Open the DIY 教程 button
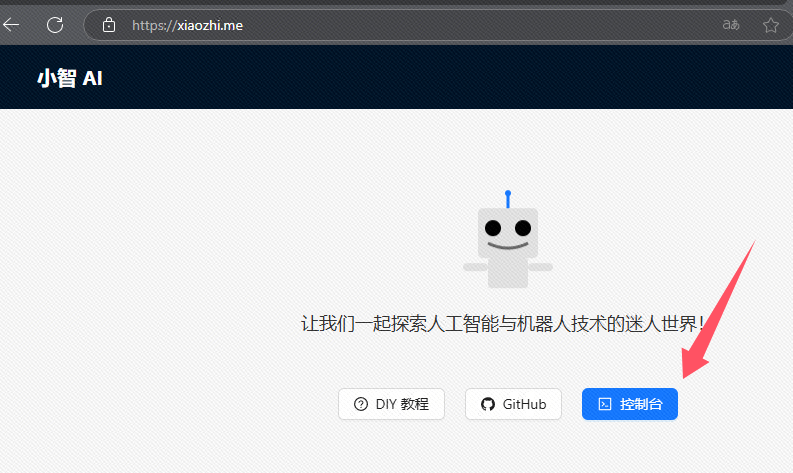The width and height of the screenshot is (793, 473). pos(391,404)
